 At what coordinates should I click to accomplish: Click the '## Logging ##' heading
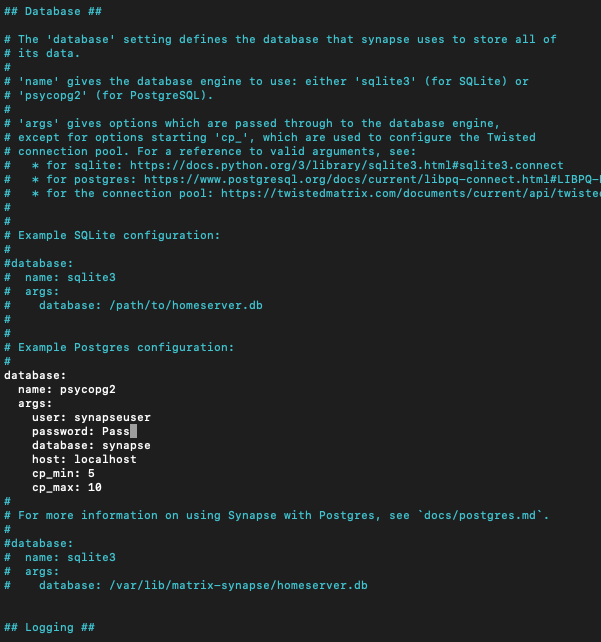click(50, 627)
